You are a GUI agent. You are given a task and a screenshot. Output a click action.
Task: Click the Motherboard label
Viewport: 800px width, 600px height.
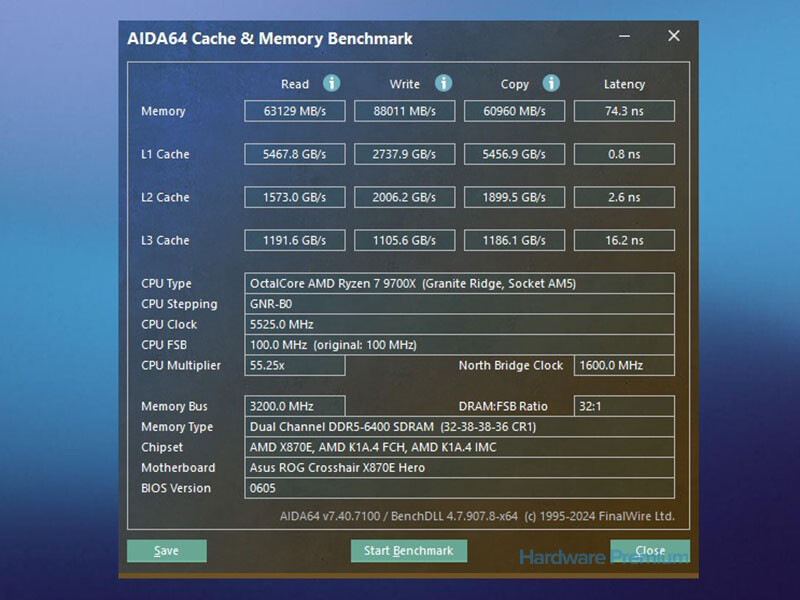pyautogui.click(x=178, y=467)
